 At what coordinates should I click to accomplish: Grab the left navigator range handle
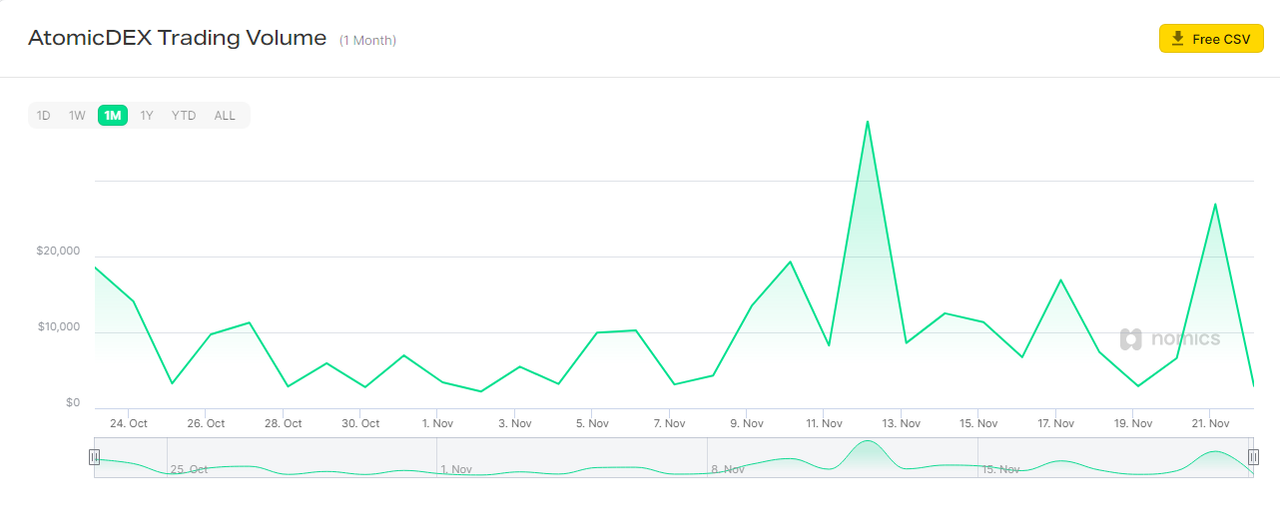pyautogui.click(x=94, y=457)
